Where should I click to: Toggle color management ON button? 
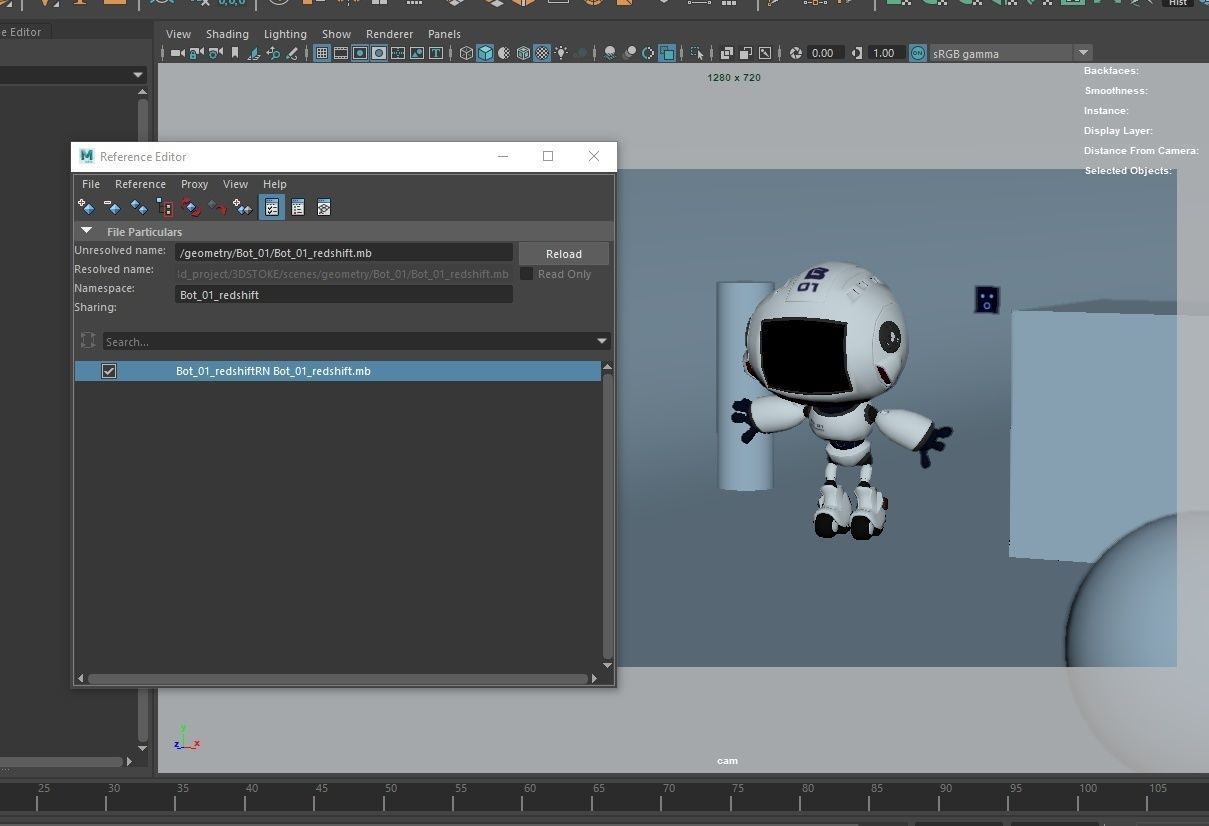tap(917, 53)
